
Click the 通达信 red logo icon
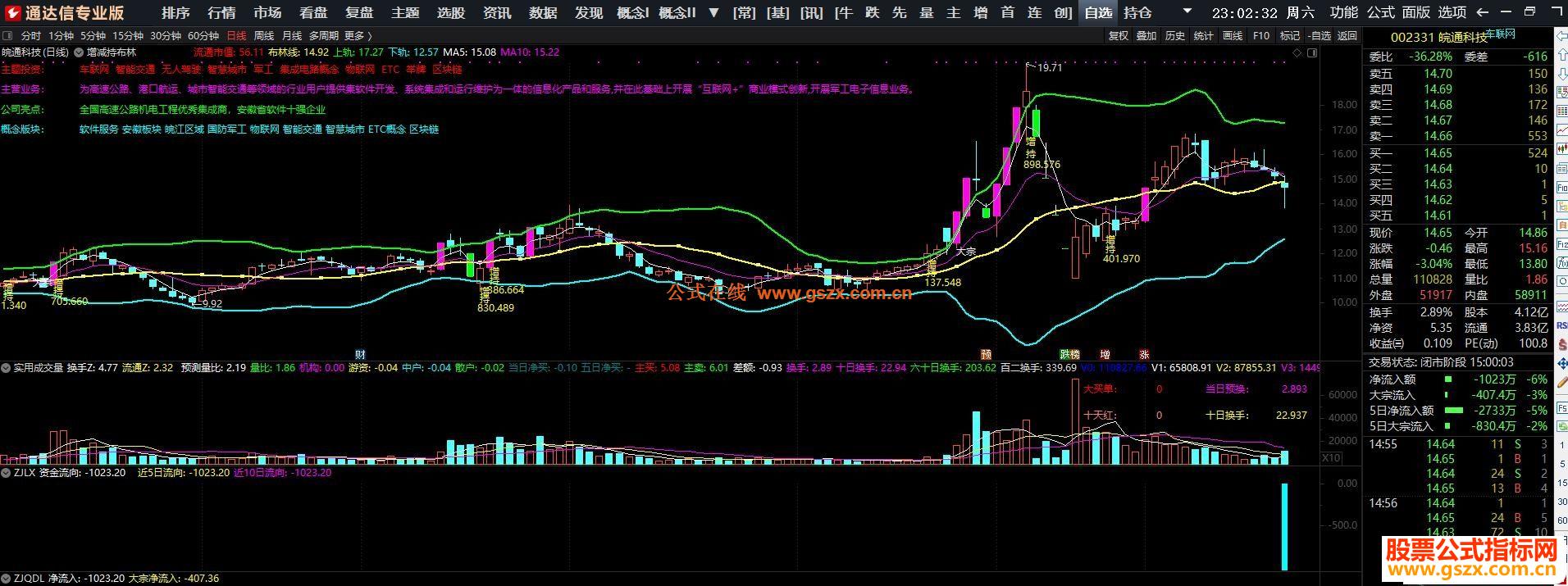click(x=11, y=12)
